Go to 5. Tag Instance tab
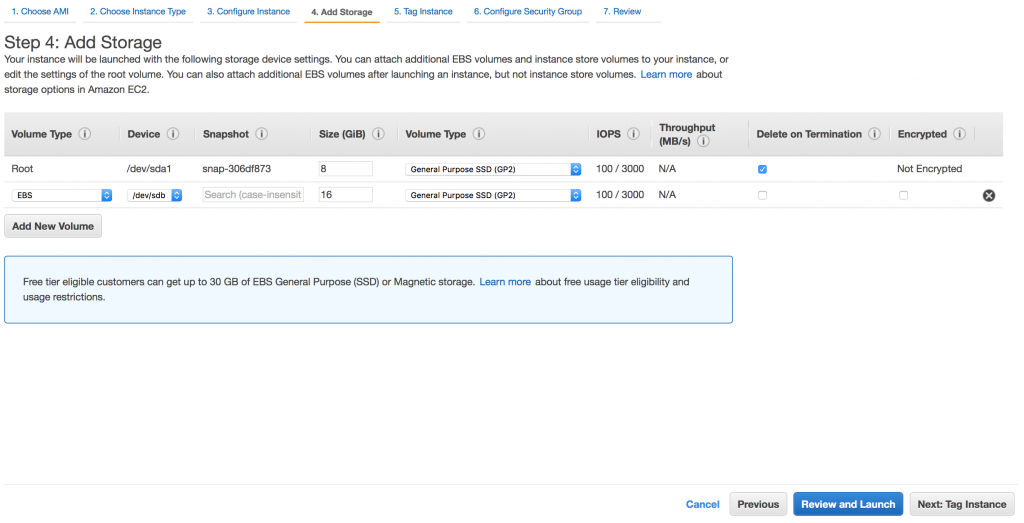Screen dimensions: 1024x523 click(x=423, y=12)
